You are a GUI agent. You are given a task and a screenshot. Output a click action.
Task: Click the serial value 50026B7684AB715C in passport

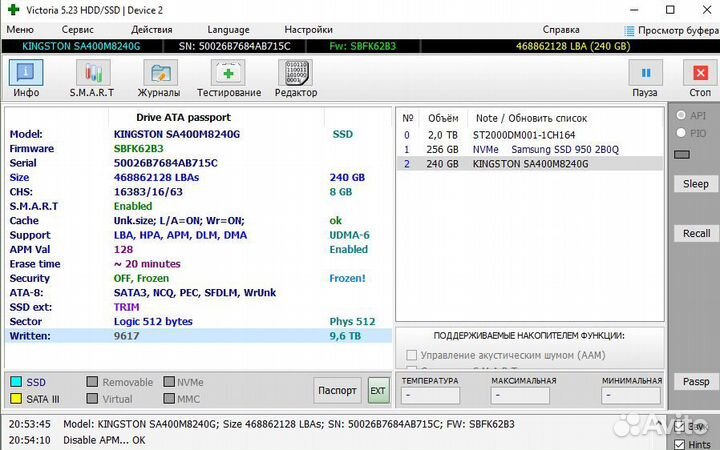coord(166,163)
